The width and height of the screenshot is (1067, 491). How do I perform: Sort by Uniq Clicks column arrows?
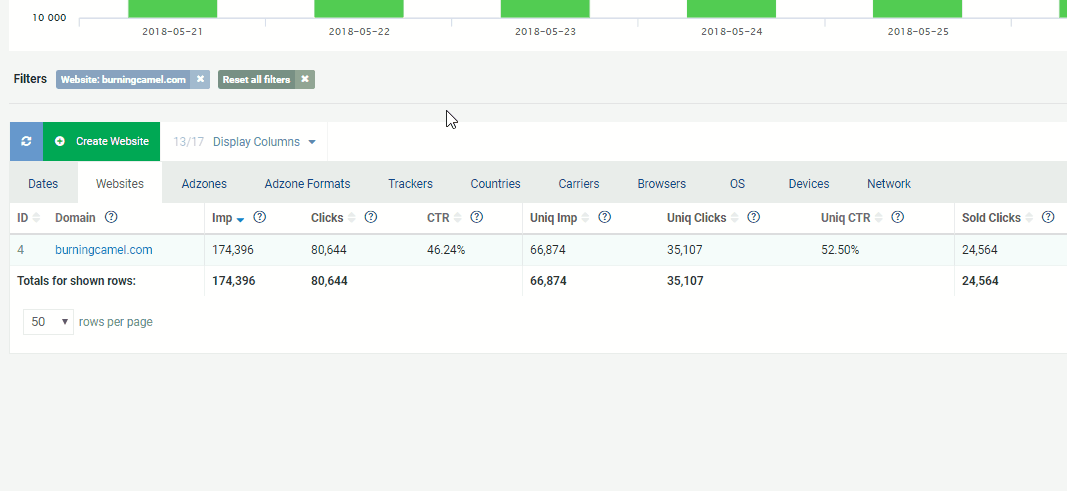(x=734, y=218)
